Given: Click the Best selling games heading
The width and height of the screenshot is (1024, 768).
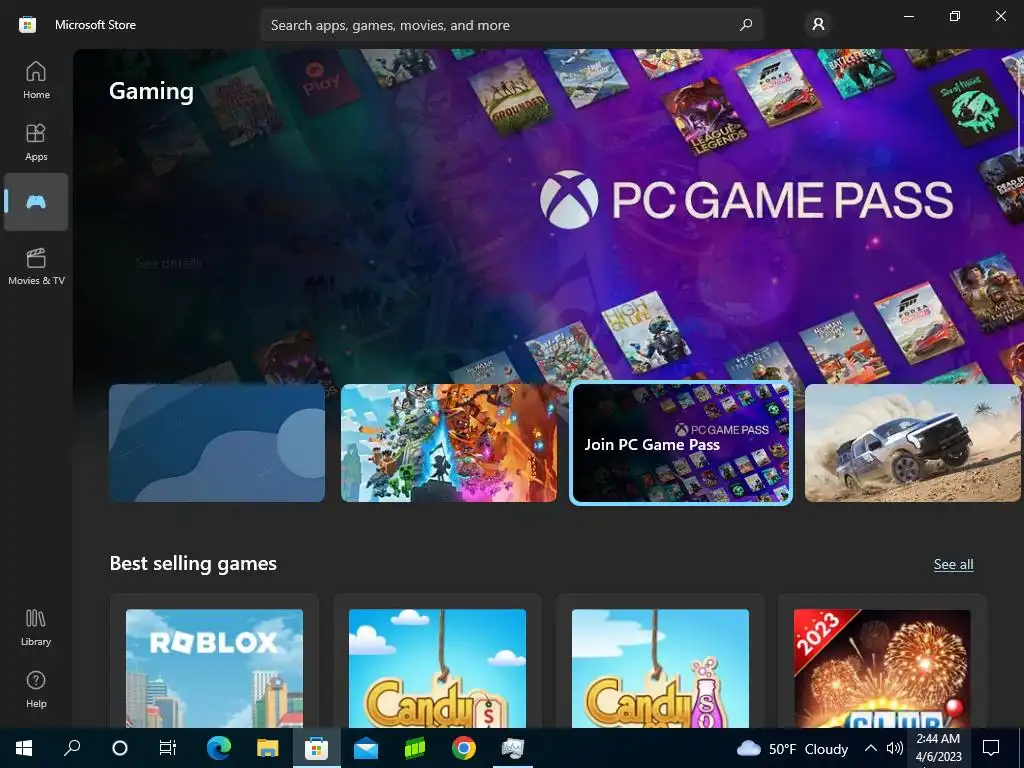Looking at the screenshot, I should pyautogui.click(x=193, y=564).
